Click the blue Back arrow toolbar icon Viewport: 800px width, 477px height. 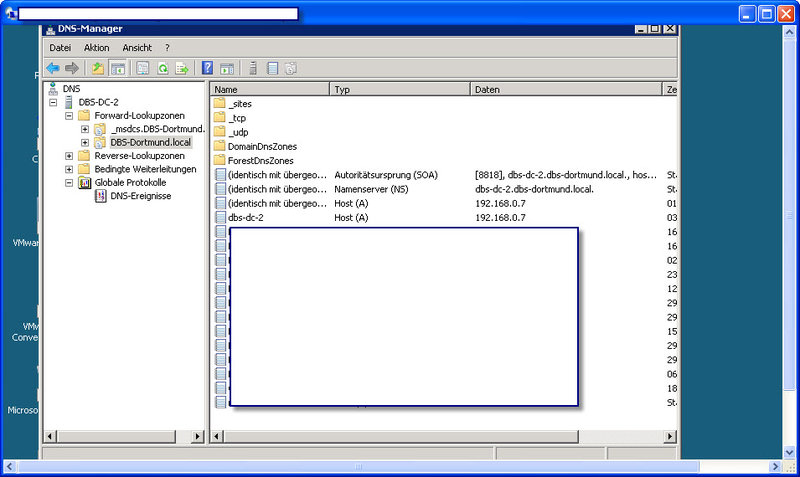point(53,68)
